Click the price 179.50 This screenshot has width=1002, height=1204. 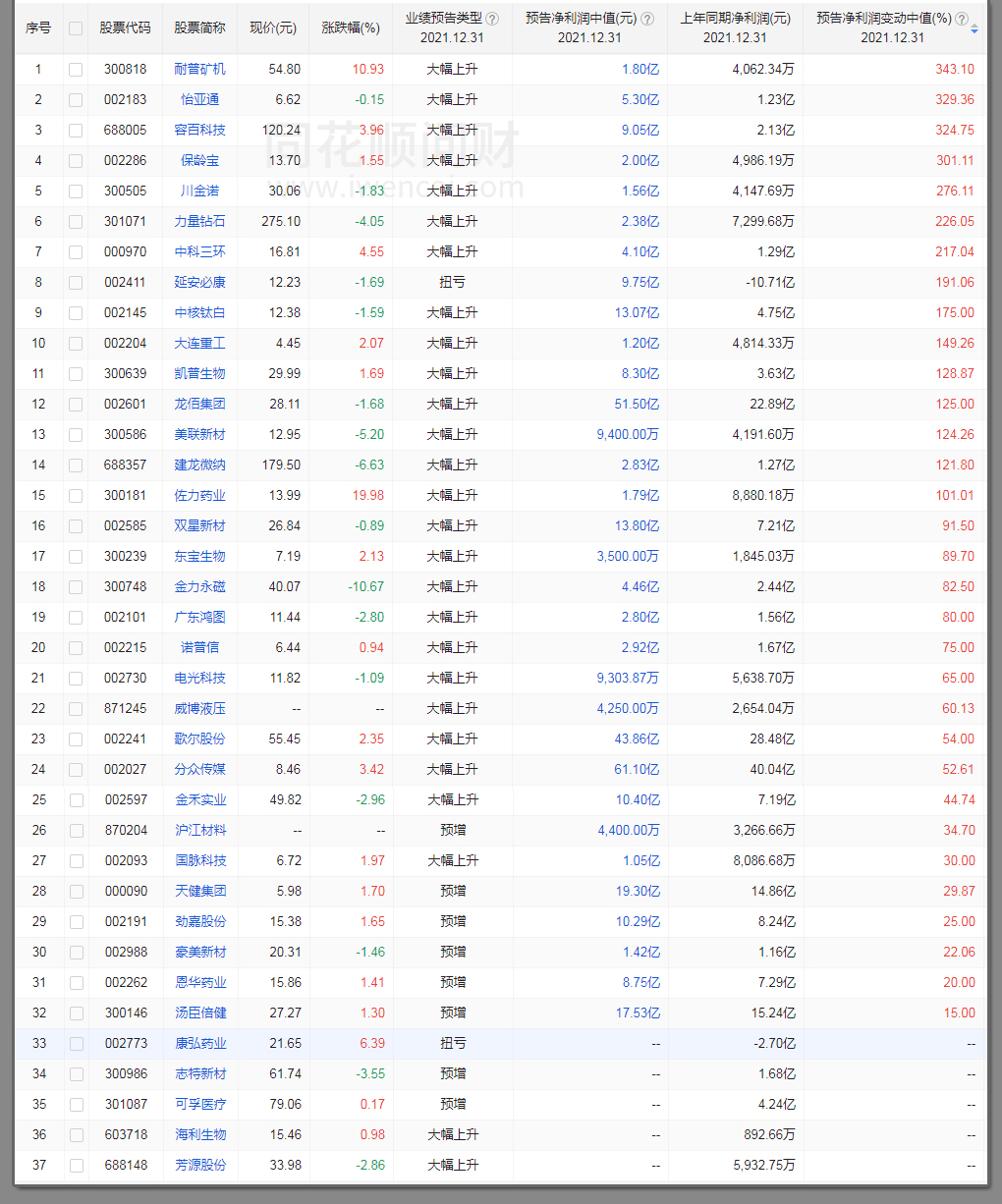281,465
